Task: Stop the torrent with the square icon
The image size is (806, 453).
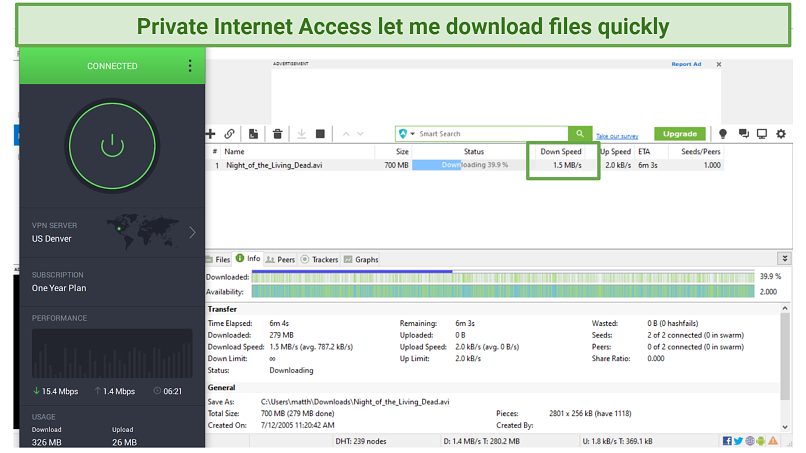Action: (320, 134)
